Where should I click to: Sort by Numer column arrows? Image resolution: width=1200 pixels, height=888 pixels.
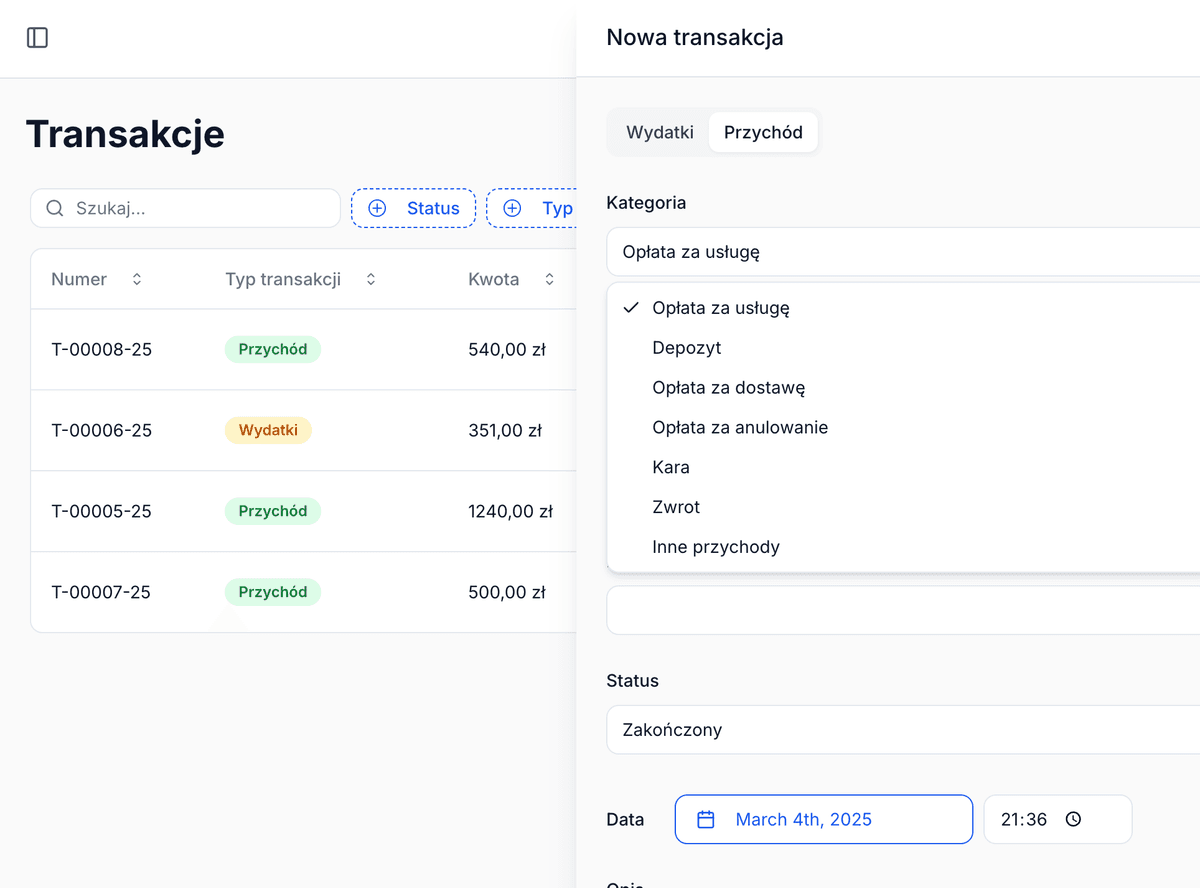[x=137, y=279]
